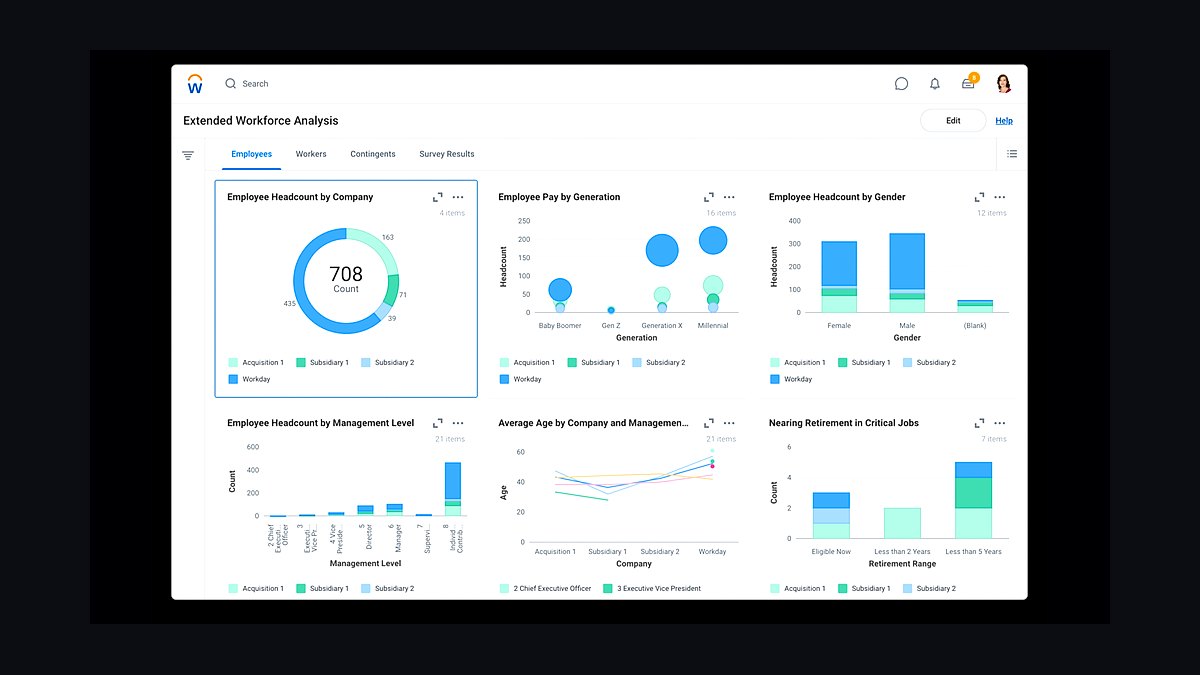This screenshot has width=1200, height=675.
Task: Switch to the Survey Results tab
Action: click(x=447, y=154)
